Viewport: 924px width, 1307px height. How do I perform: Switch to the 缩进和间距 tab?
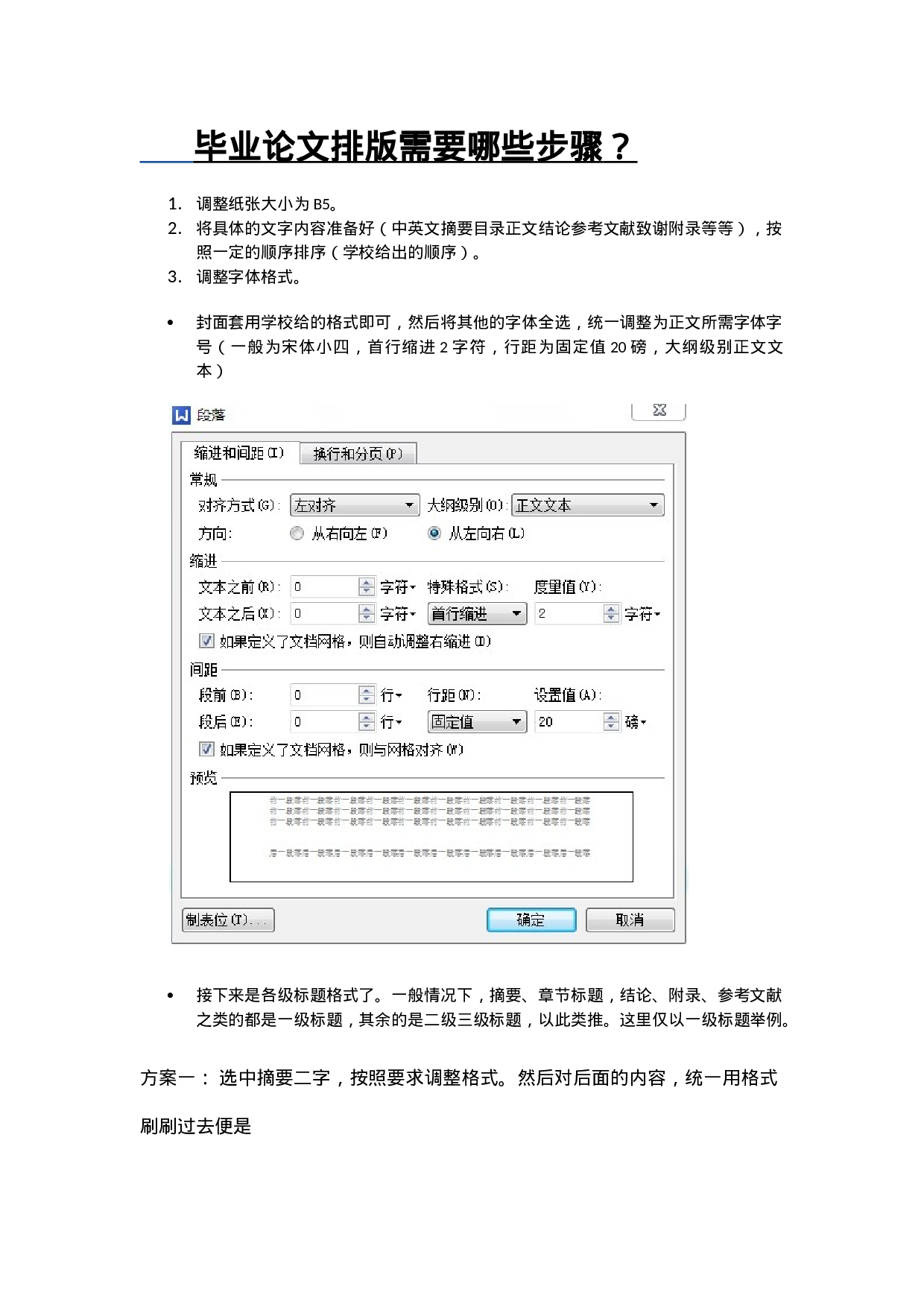coord(239,453)
